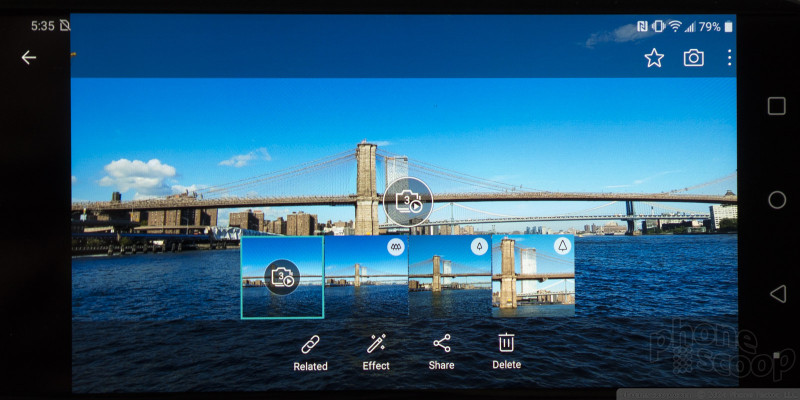Image resolution: width=800 pixels, height=400 pixels.
Task: Tap the Share label
Action: (442, 365)
